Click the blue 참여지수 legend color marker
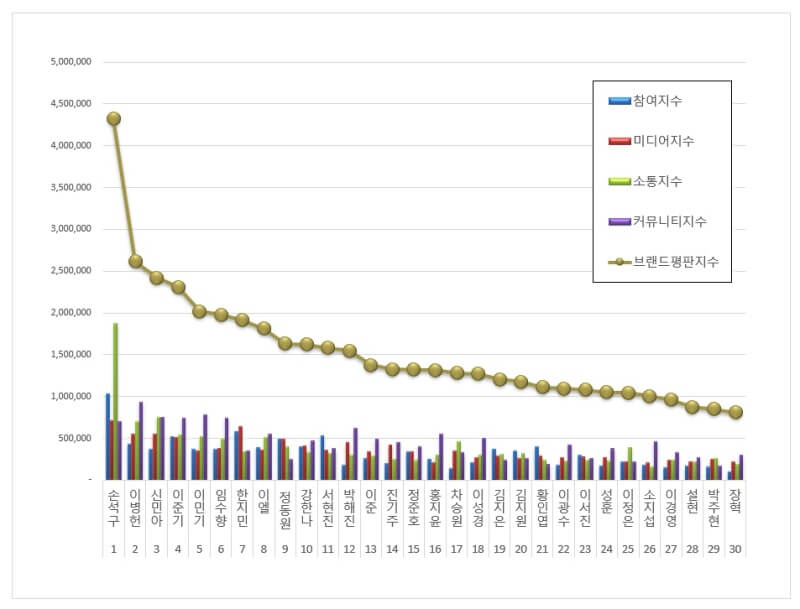The width and height of the screenshot is (800, 609). click(x=619, y=101)
